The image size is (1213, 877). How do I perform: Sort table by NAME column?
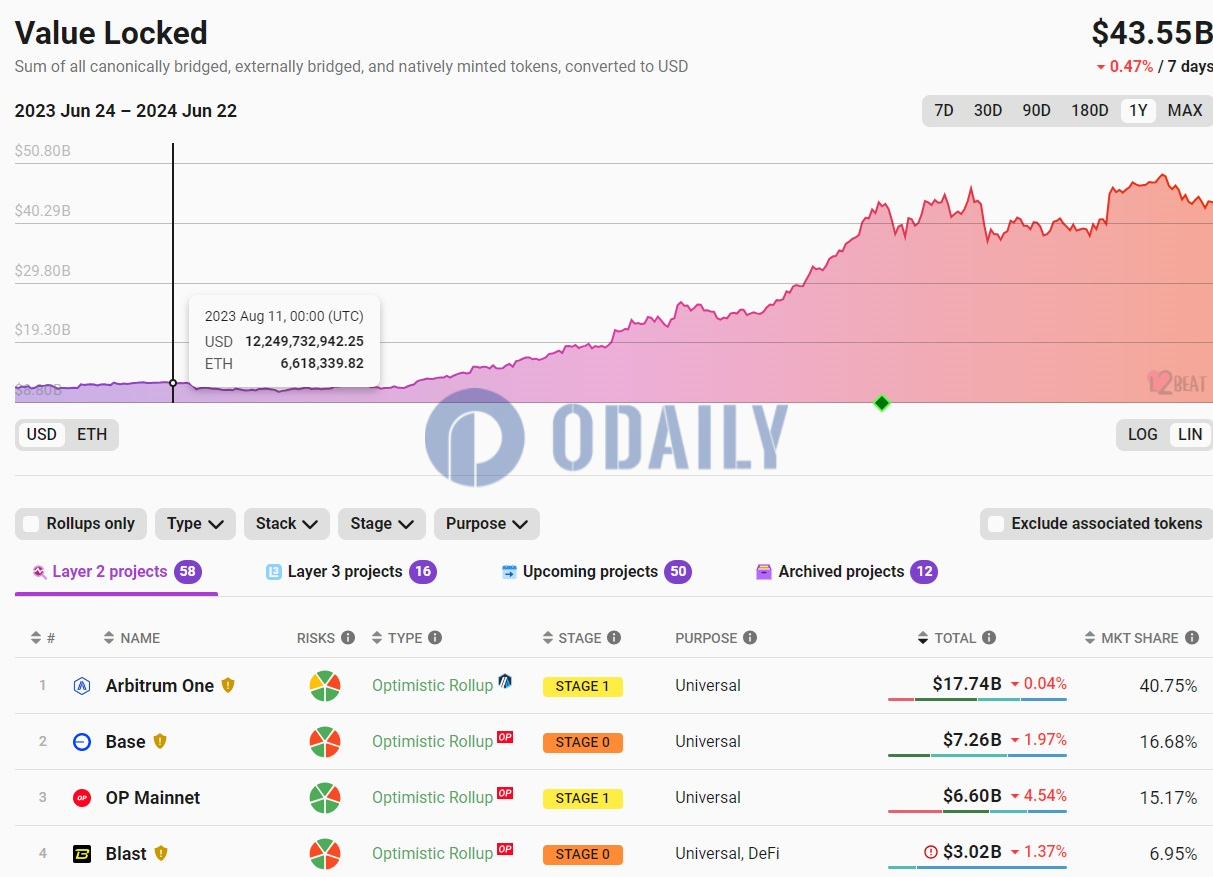tap(132, 638)
